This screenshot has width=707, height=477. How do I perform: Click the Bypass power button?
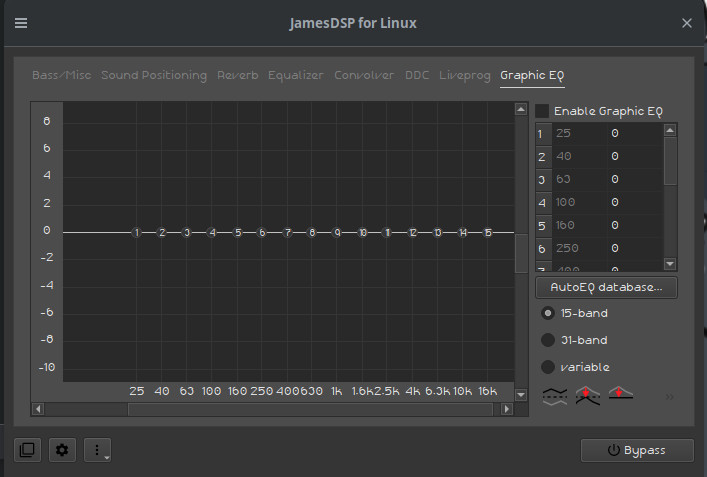point(637,450)
